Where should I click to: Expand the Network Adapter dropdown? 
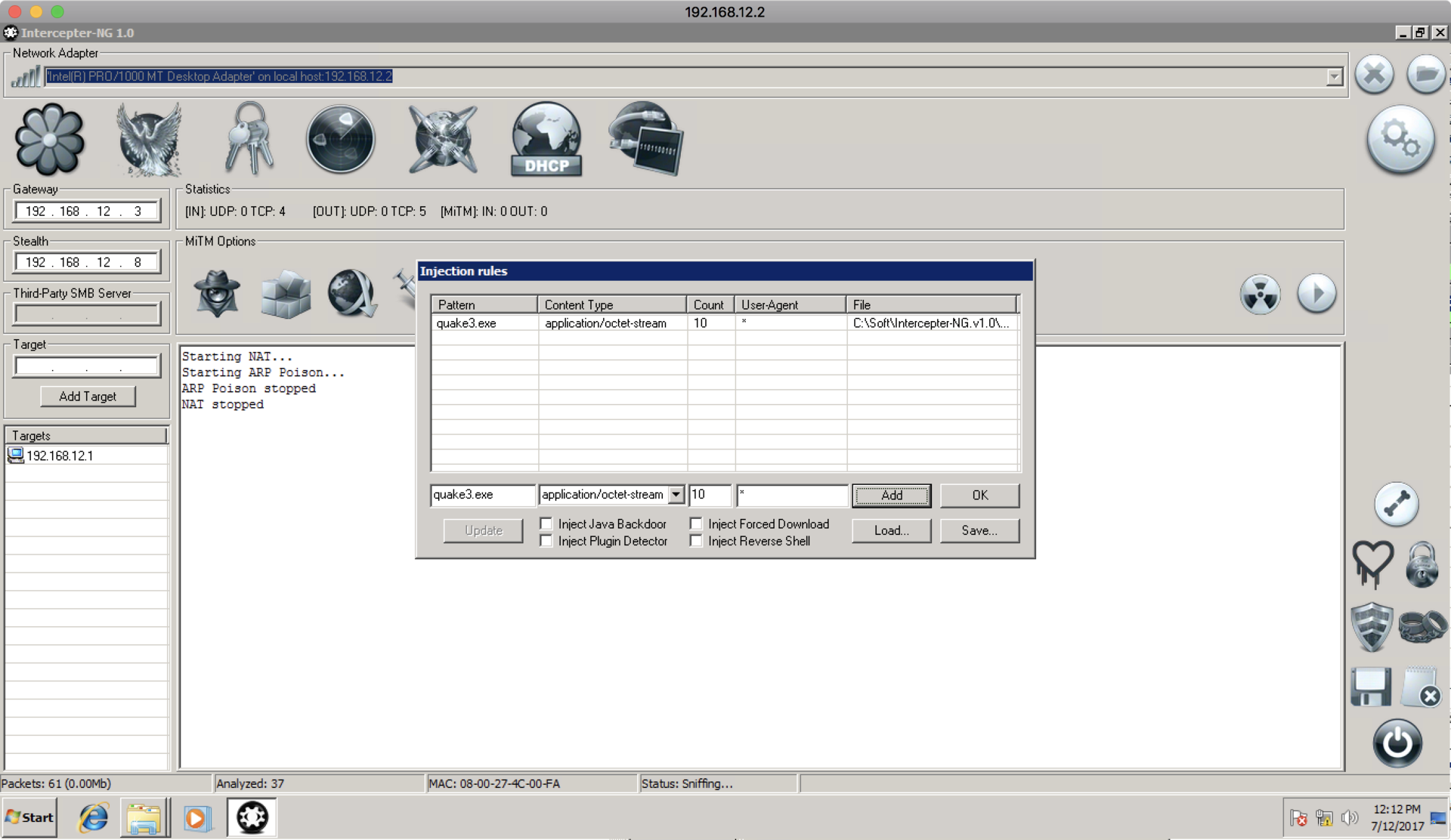[1334, 76]
